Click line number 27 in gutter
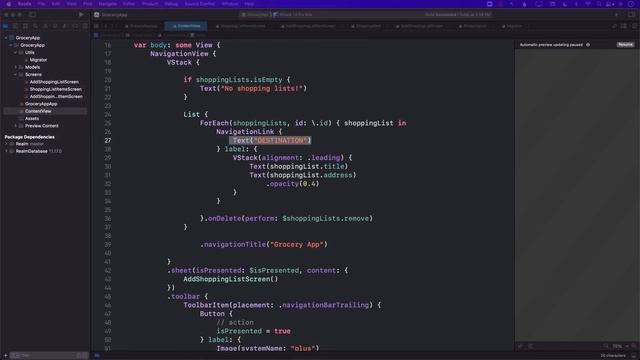 pos(108,140)
